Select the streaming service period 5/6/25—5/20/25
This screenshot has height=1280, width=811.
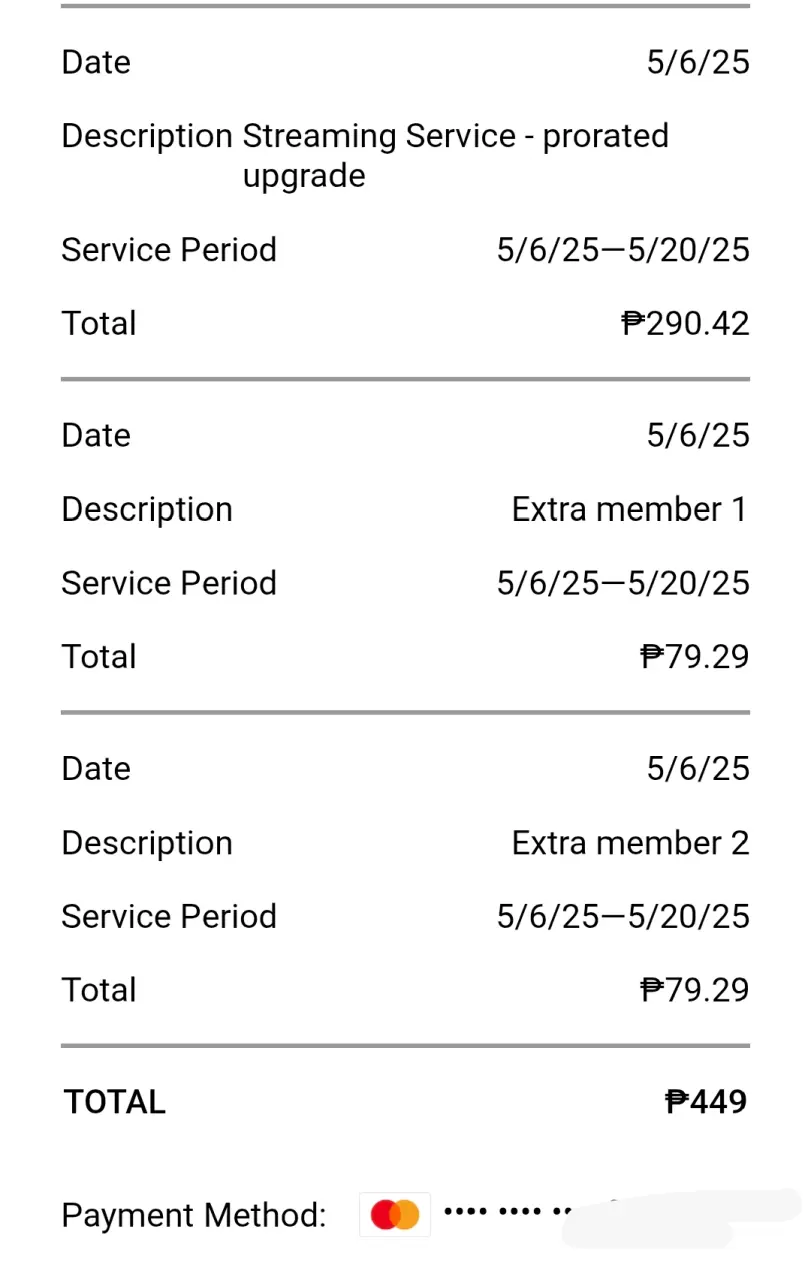pyautogui.click(x=623, y=250)
